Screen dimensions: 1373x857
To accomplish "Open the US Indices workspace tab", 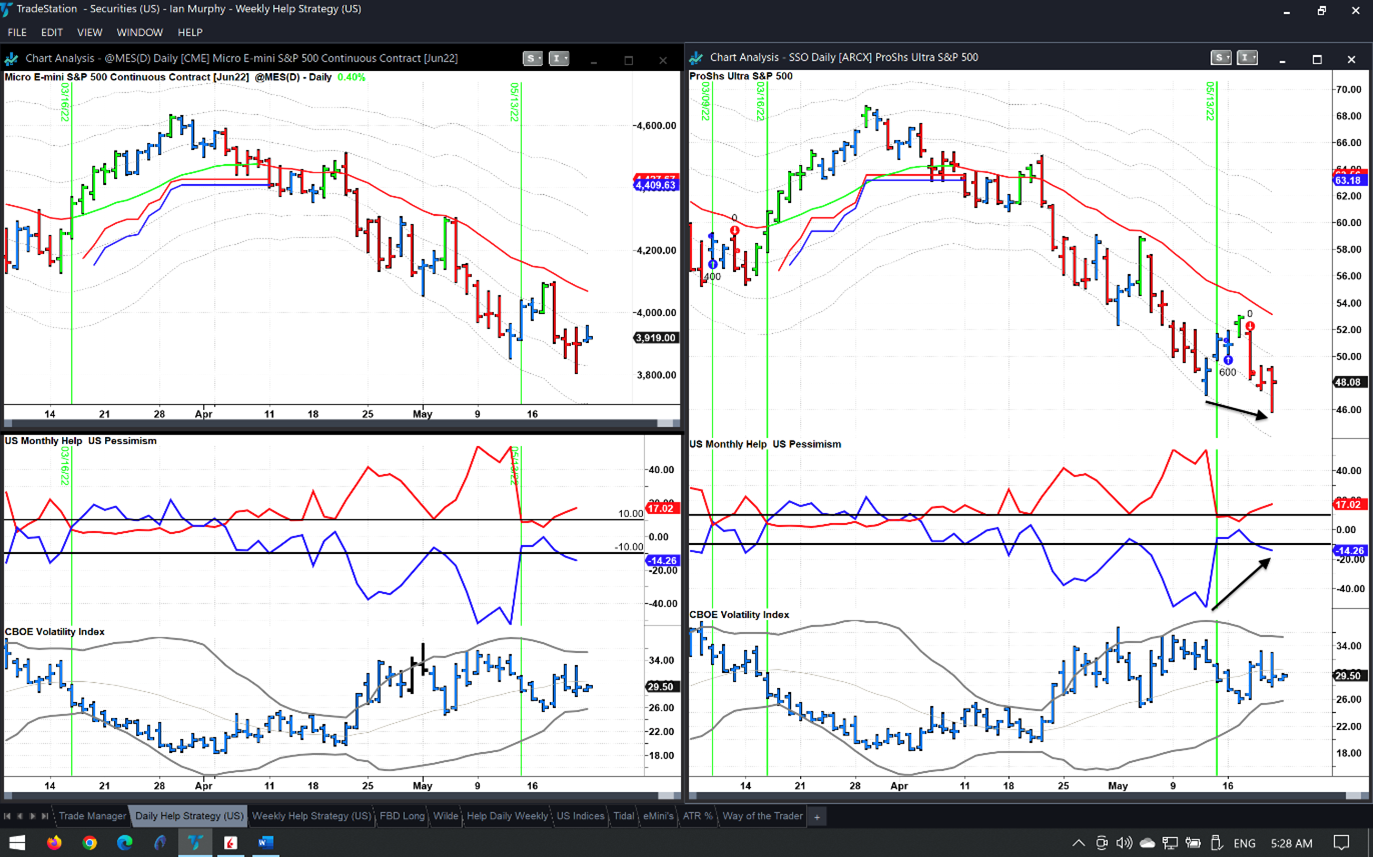I will pos(580,816).
